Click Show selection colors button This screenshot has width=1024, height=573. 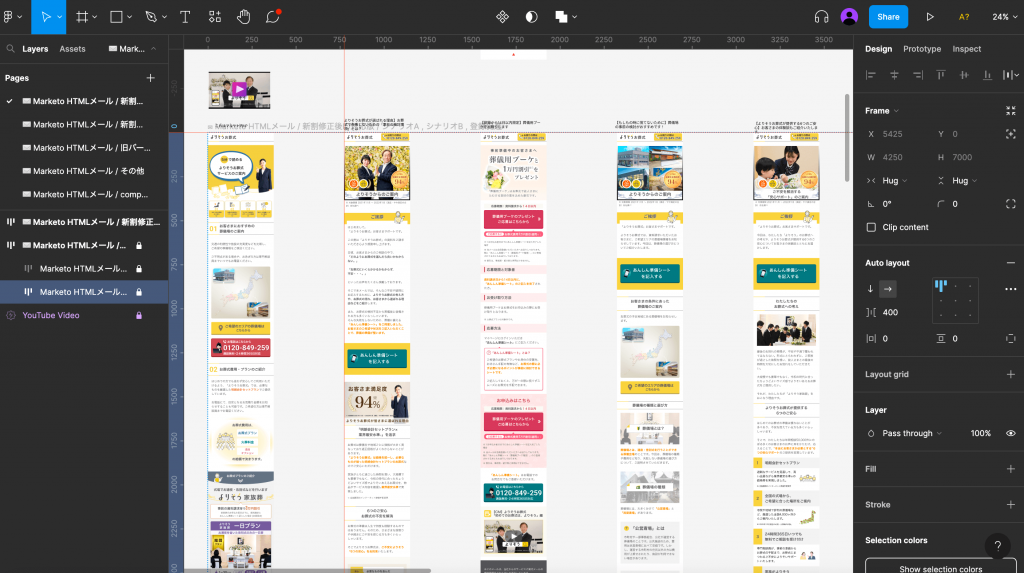(x=940, y=568)
